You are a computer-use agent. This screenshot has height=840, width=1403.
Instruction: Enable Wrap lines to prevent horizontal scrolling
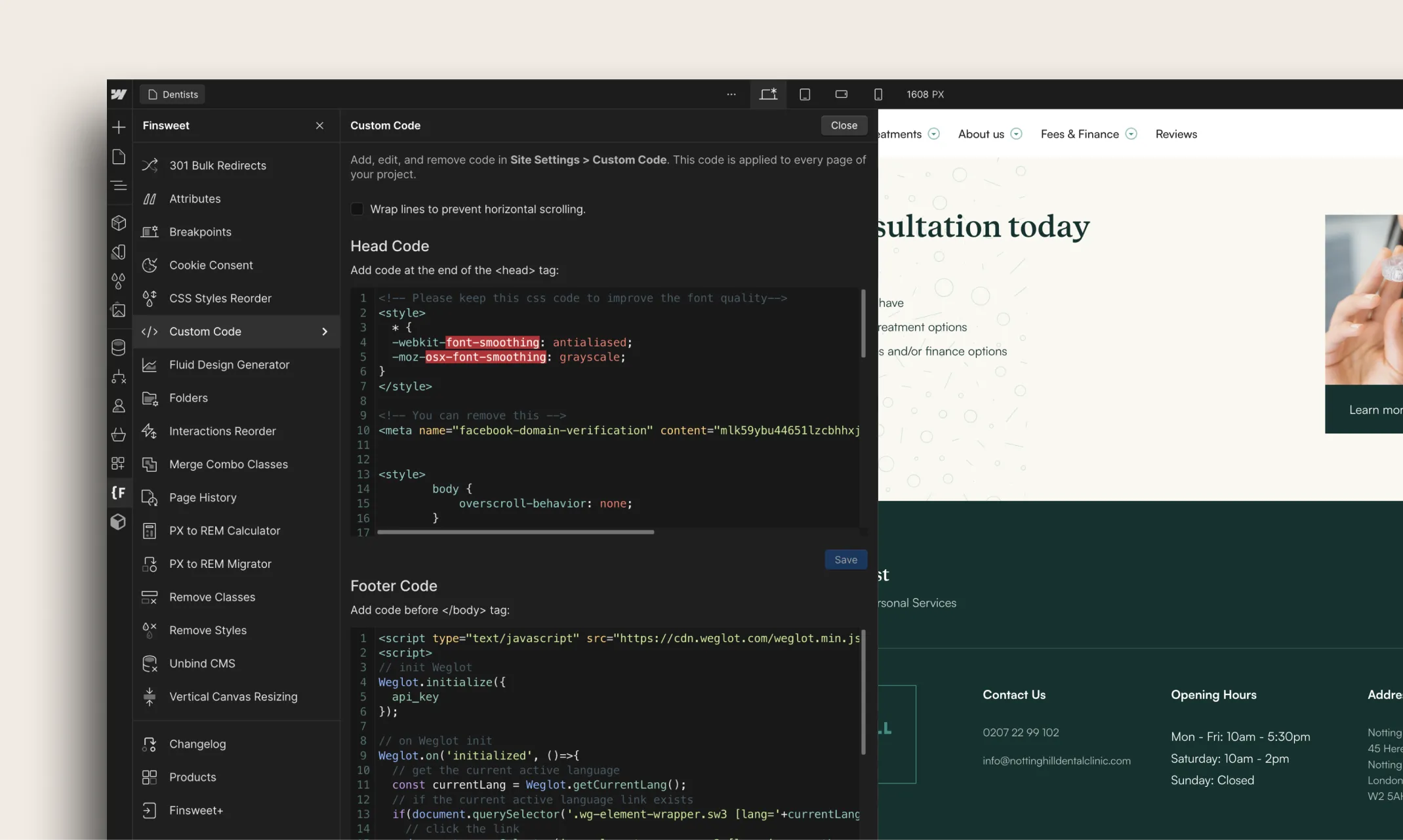coord(357,209)
